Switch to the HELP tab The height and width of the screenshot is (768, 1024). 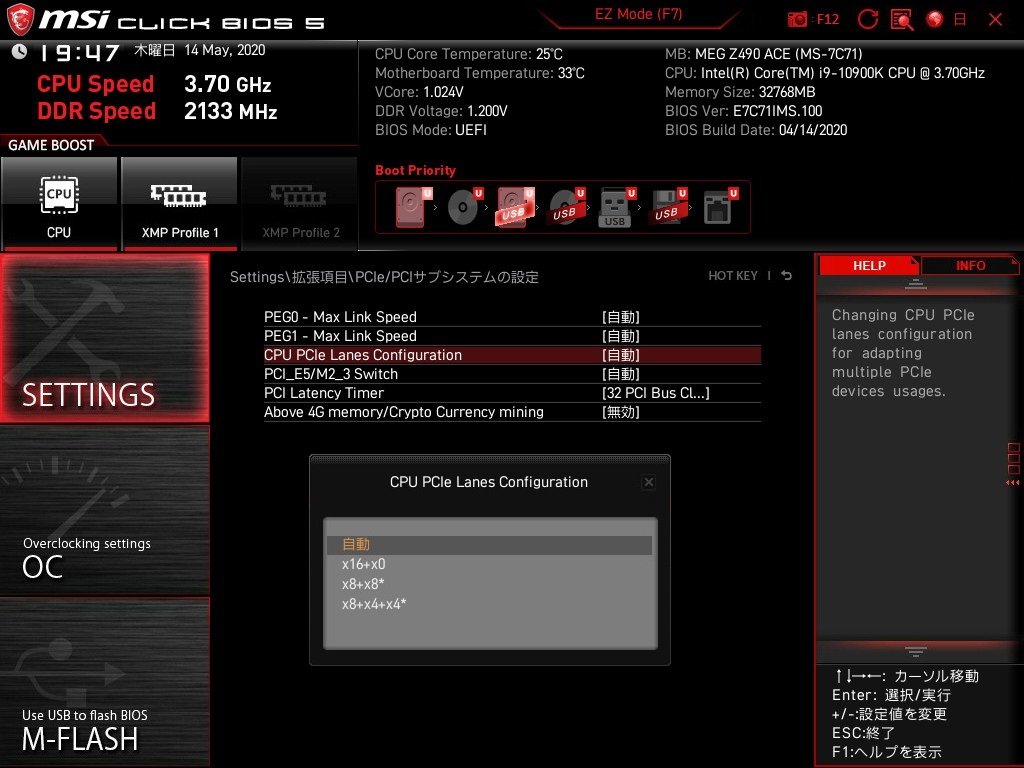point(869,266)
